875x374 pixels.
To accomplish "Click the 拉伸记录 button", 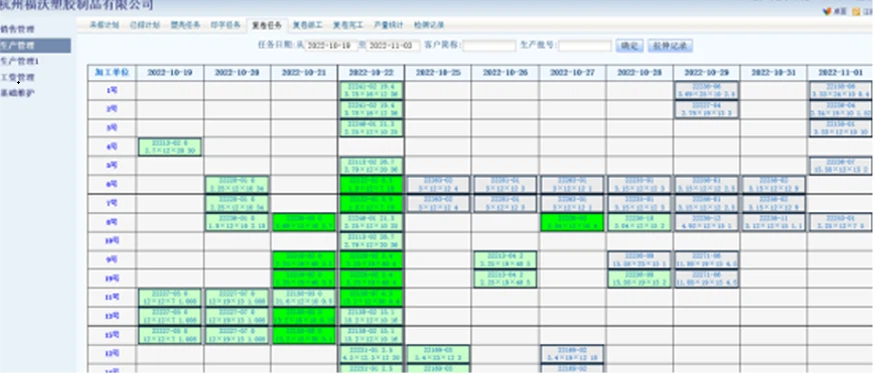I will [670, 46].
